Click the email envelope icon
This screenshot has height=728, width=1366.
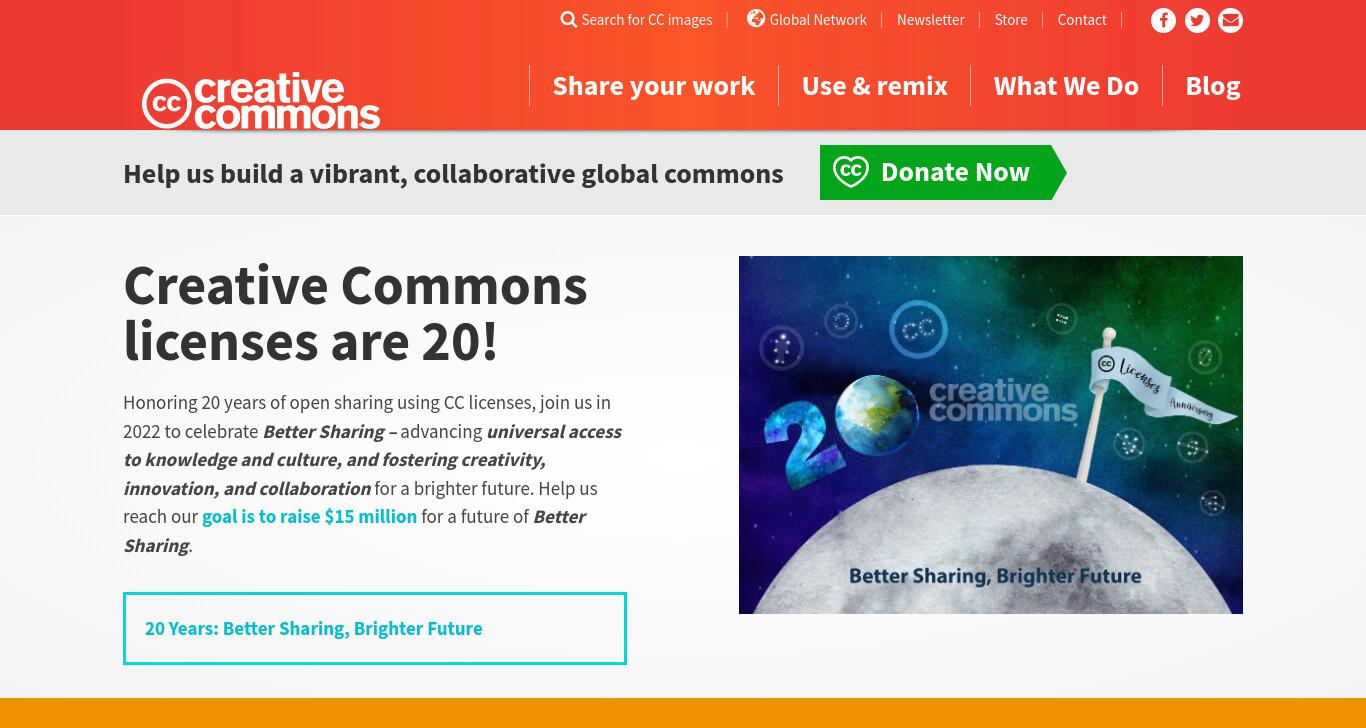(x=1231, y=20)
